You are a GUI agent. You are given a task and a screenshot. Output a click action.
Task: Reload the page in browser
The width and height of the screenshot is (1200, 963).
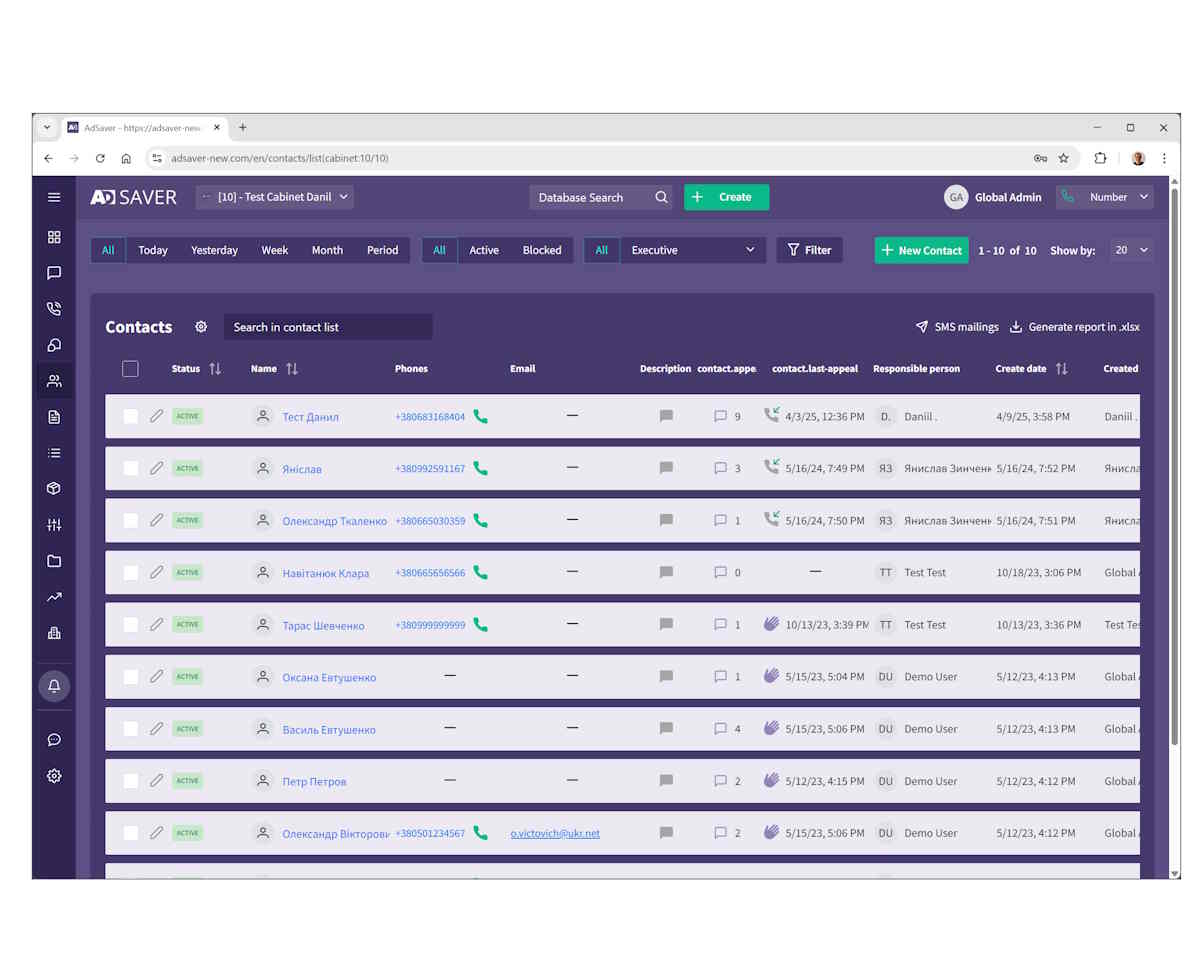(100, 158)
